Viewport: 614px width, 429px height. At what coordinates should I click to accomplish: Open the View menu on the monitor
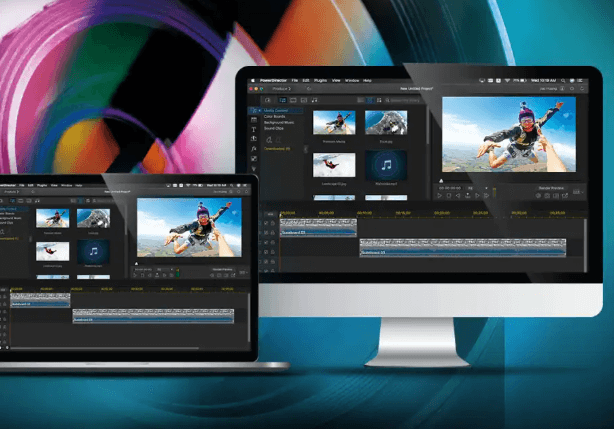click(336, 81)
